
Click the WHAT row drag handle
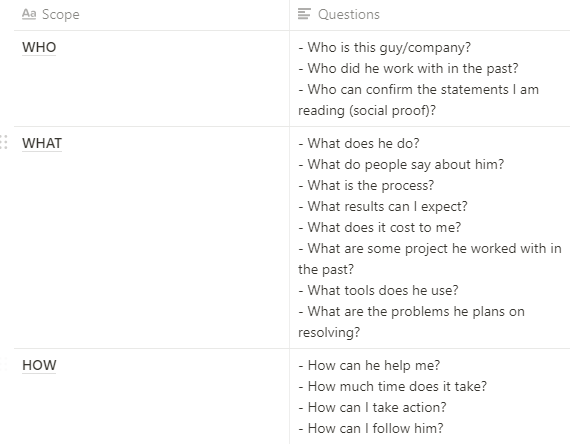tap(4, 142)
